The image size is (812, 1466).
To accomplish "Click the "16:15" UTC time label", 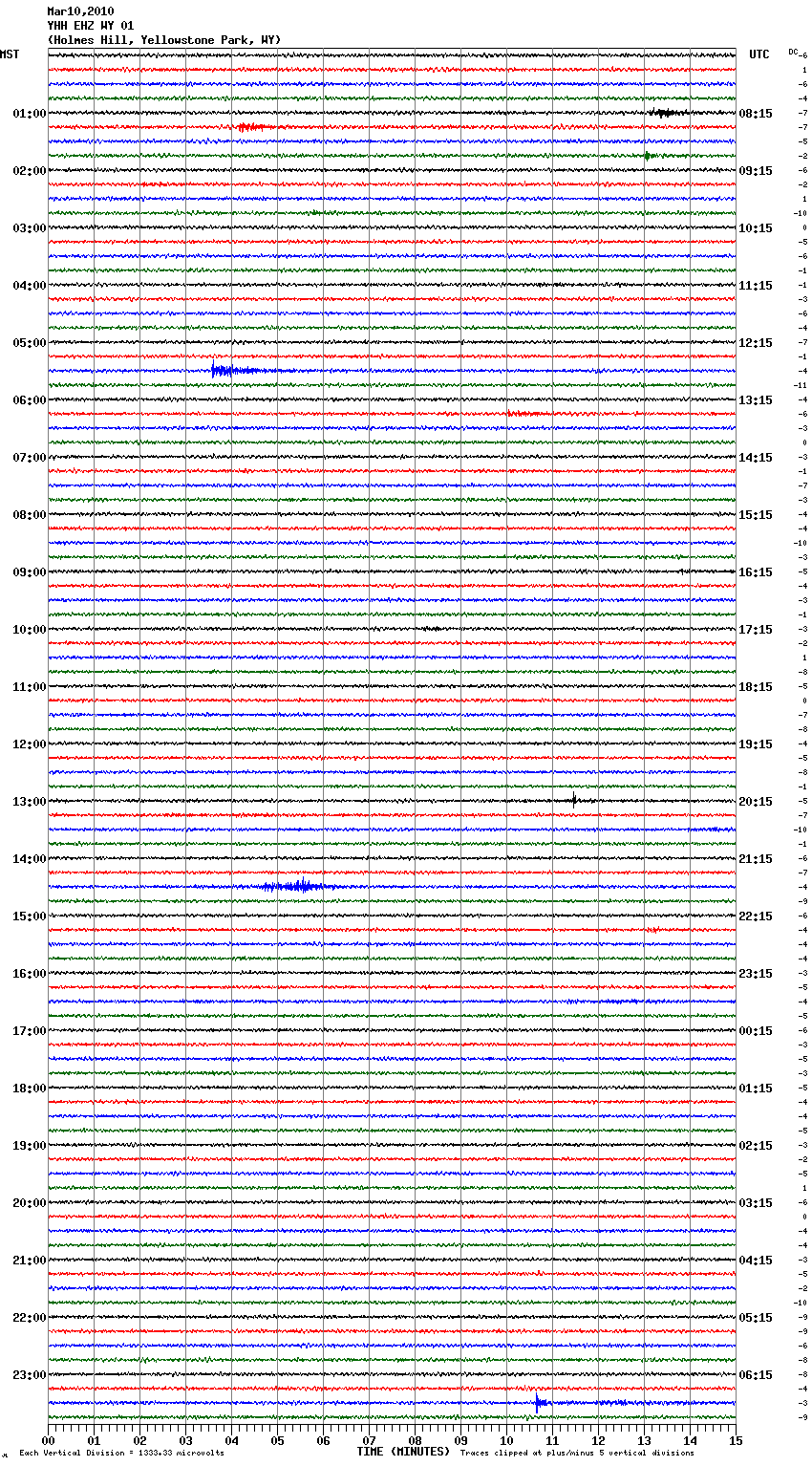I will click(756, 572).
